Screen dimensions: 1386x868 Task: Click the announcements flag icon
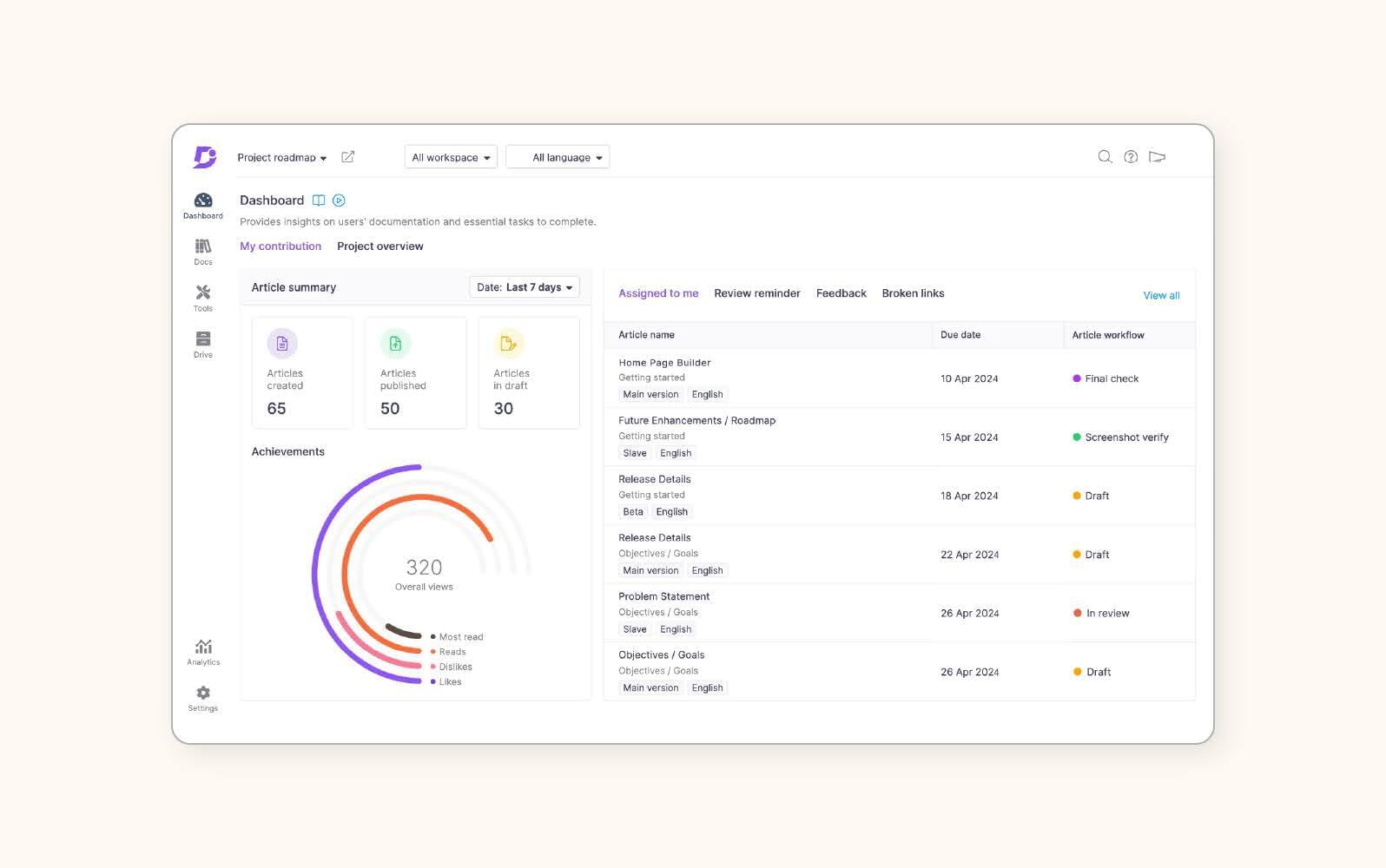point(1157,157)
